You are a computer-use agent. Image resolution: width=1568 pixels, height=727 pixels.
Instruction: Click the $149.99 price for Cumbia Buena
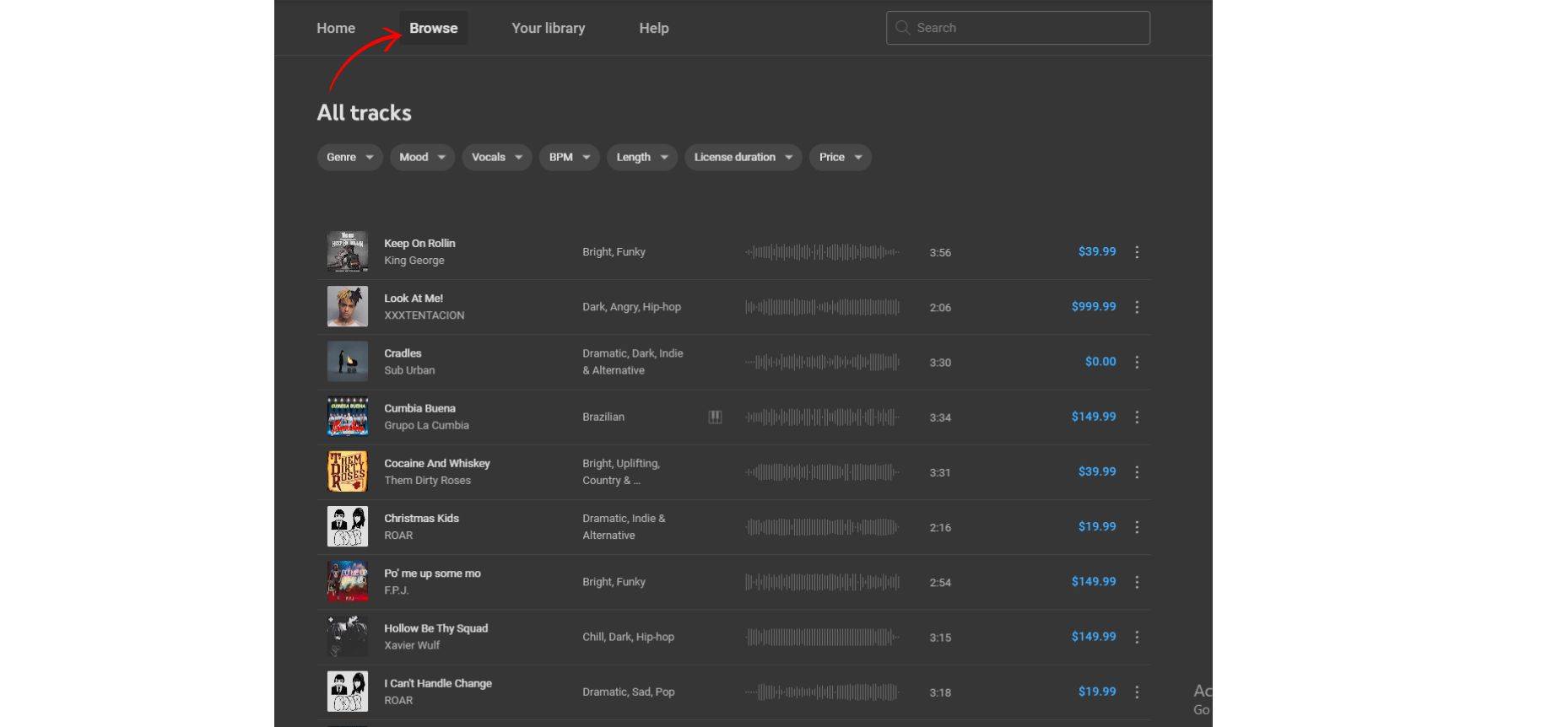(x=1094, y=416)
